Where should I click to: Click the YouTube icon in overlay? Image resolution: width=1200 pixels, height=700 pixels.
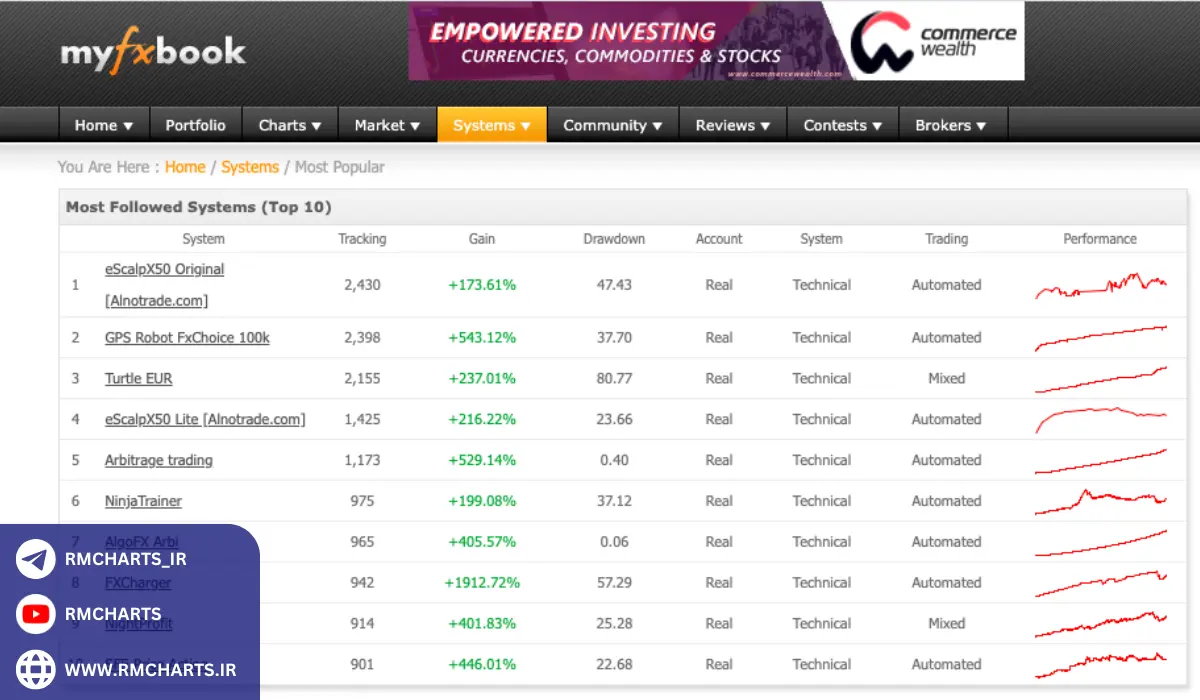(x=36, y=614)
